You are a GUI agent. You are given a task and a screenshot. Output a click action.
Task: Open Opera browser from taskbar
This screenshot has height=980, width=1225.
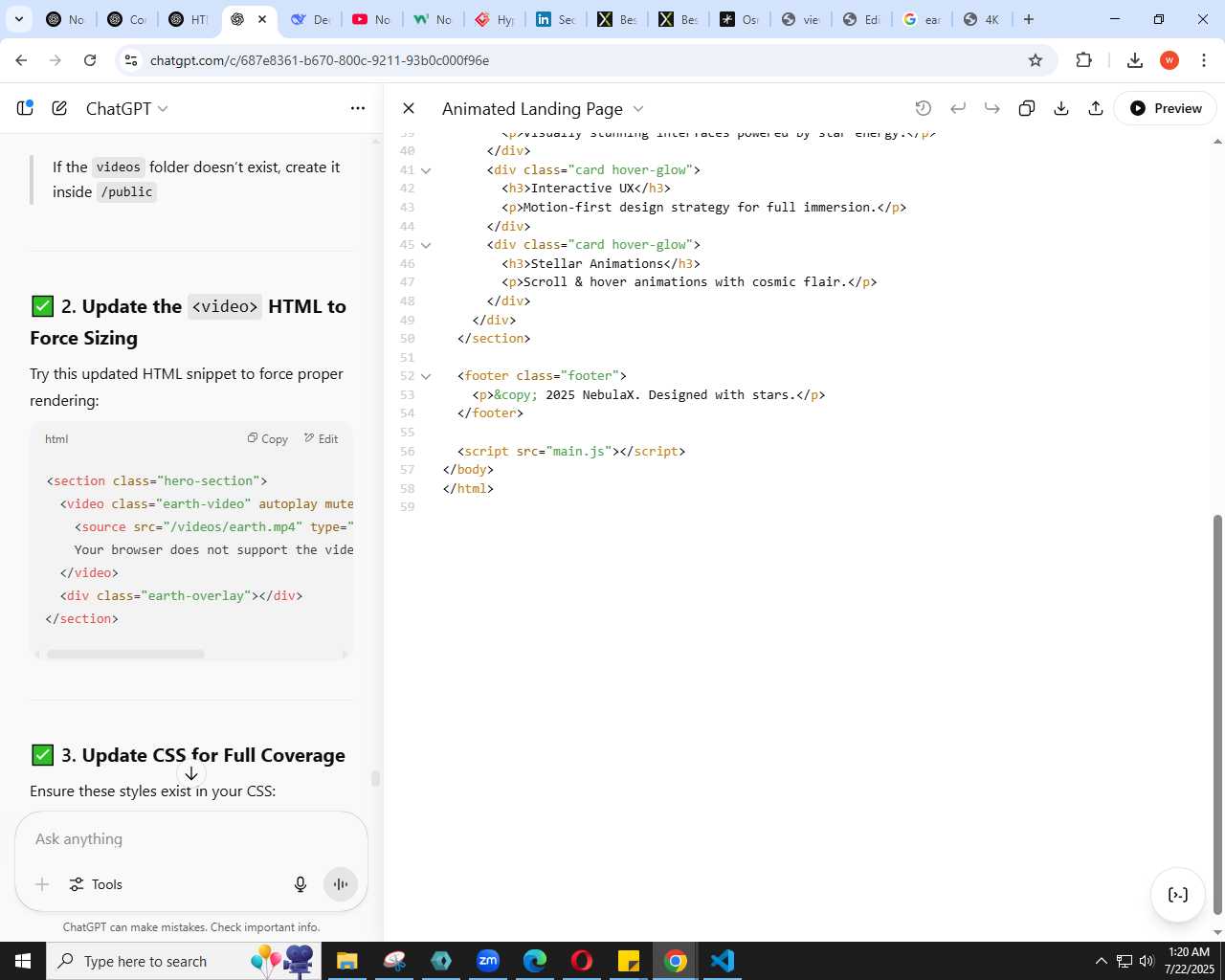coord(582,961)
